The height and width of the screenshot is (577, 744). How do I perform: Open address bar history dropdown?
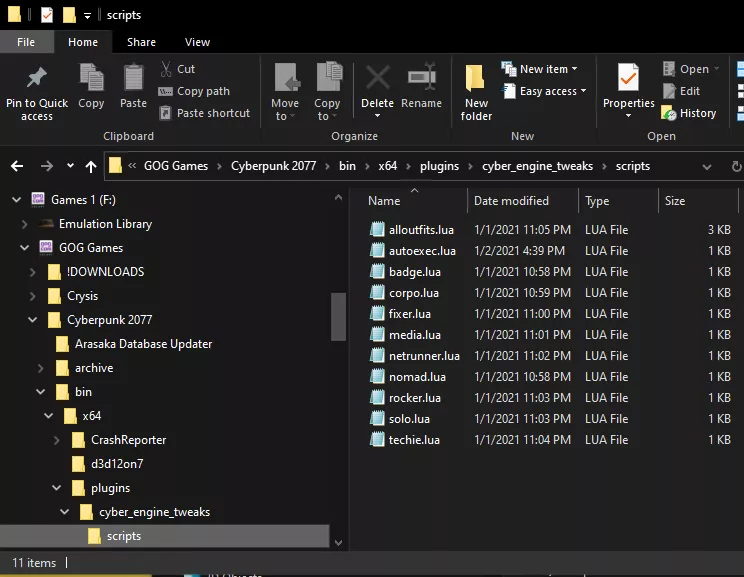point(707,167)
